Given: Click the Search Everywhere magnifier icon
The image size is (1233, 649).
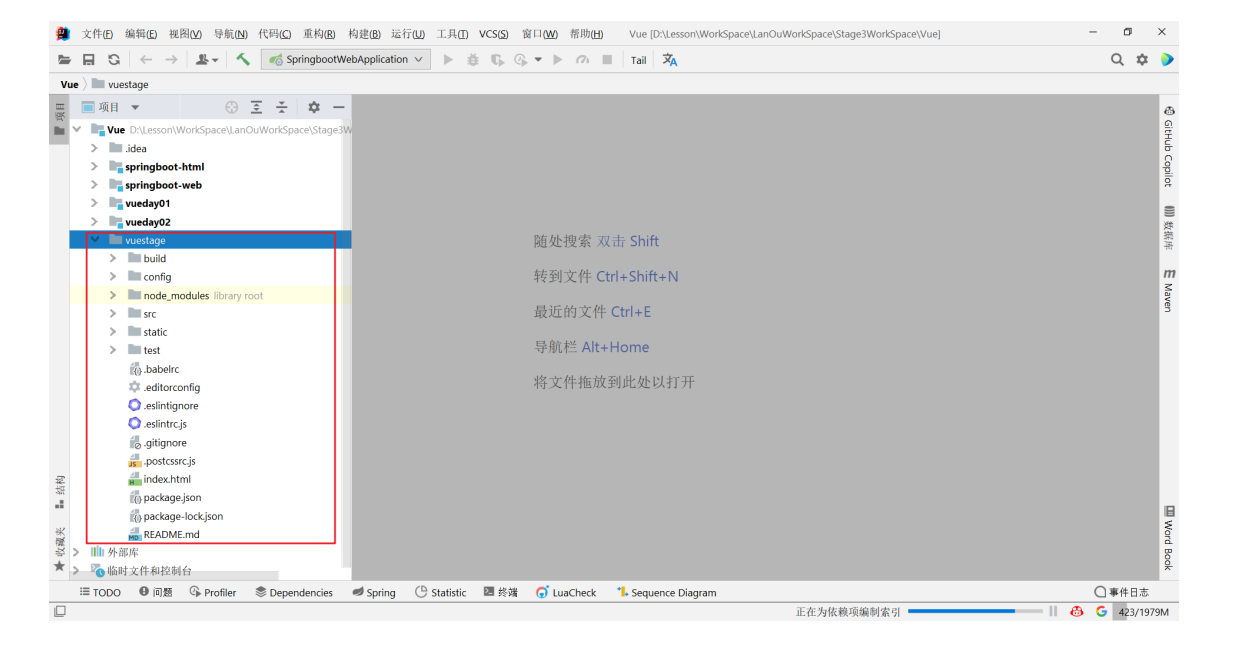Looking at the screenshot, I should coord(1117,60).
